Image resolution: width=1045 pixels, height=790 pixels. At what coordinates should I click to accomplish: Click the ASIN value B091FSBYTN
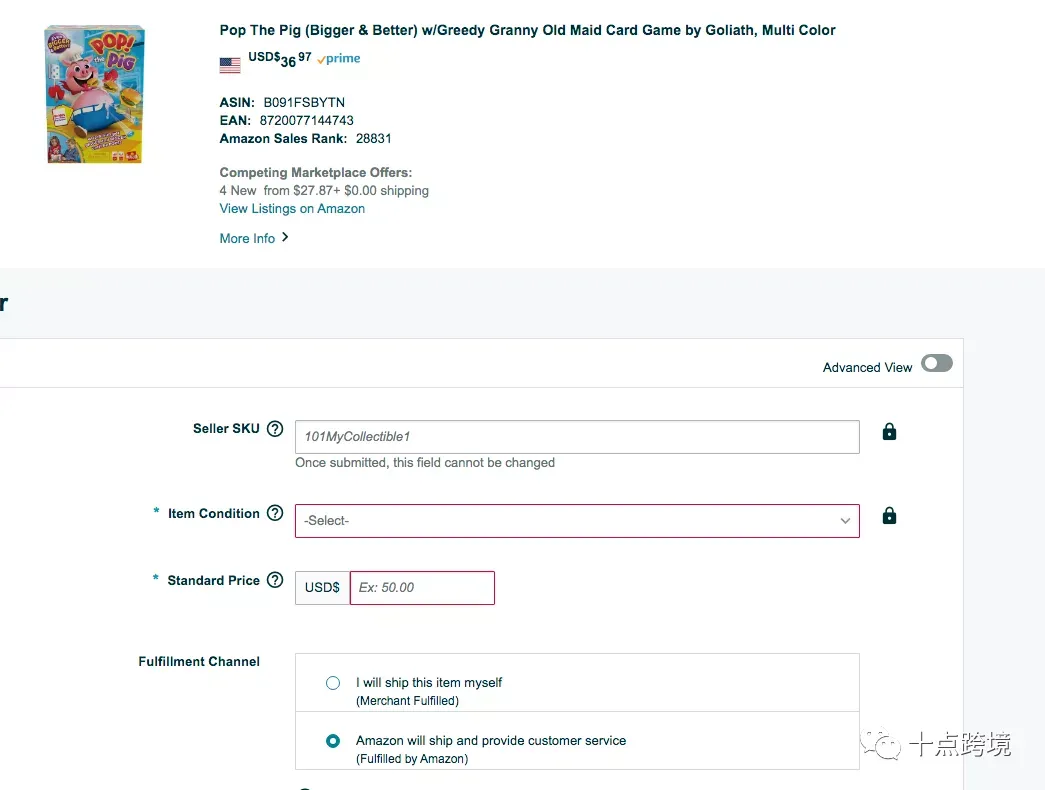(x=304, y=102)
